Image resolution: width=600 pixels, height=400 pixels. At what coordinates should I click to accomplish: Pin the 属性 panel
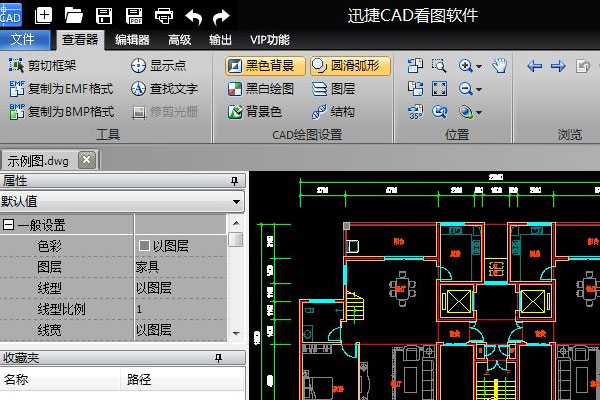235,181
